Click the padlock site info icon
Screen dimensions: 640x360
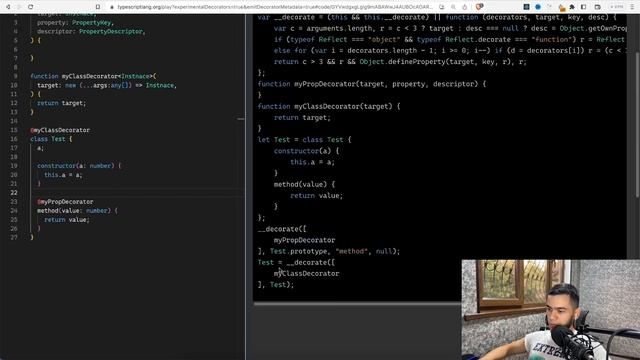point(112,7)
